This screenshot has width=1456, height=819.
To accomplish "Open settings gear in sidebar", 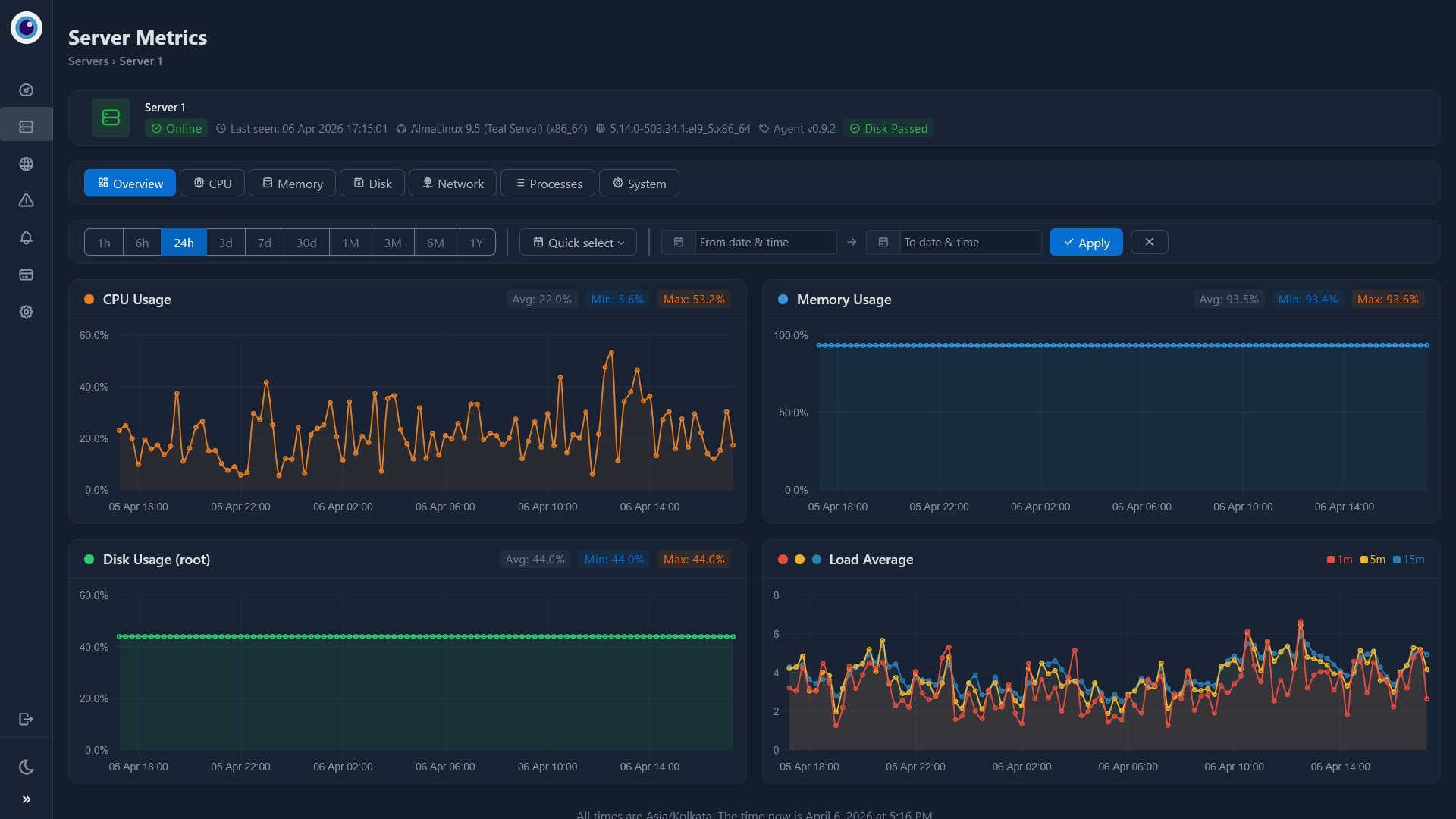I will (27, 312).
